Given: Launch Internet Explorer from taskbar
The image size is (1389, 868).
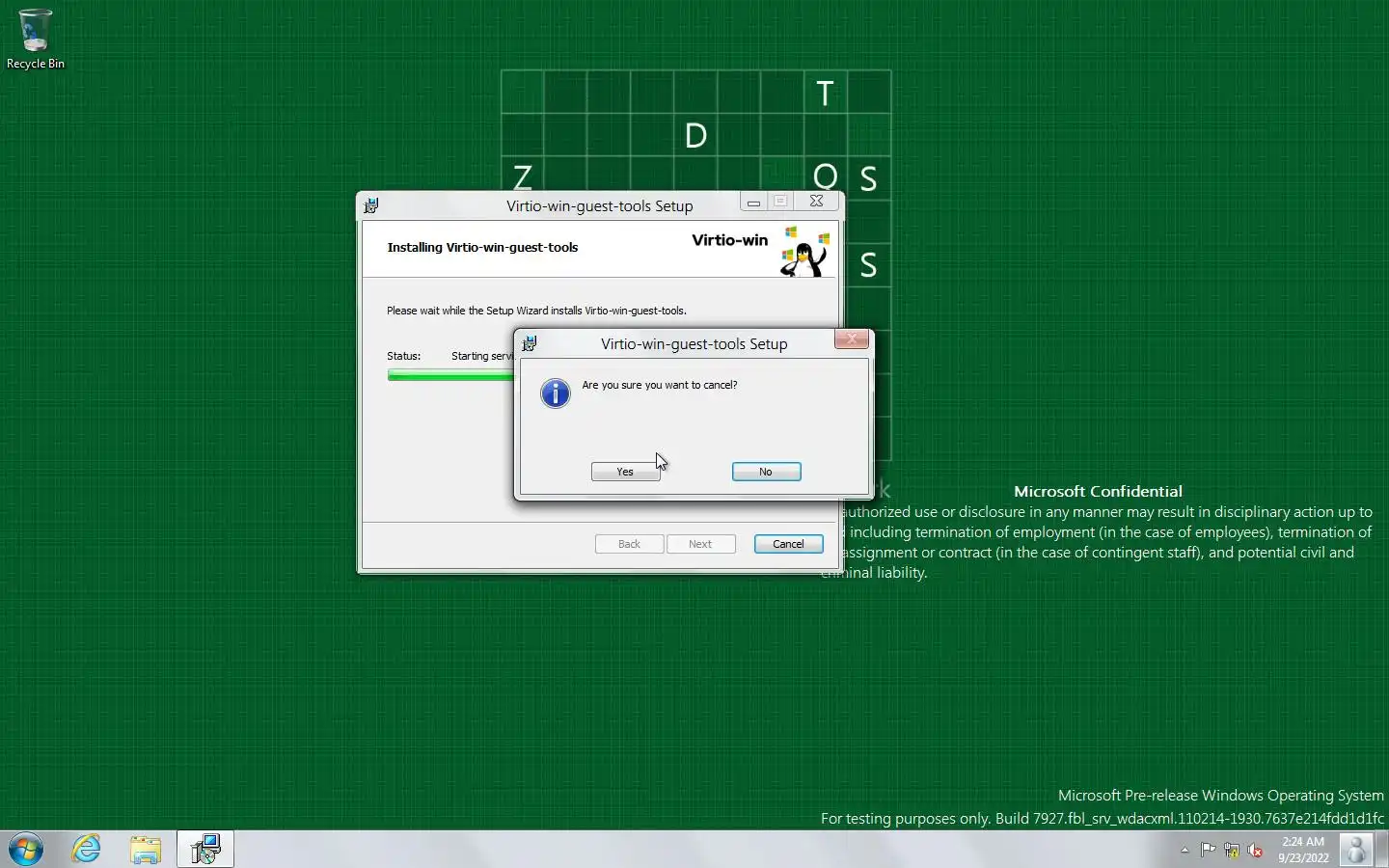Looking at the screenshot, I should coord(87,850).
